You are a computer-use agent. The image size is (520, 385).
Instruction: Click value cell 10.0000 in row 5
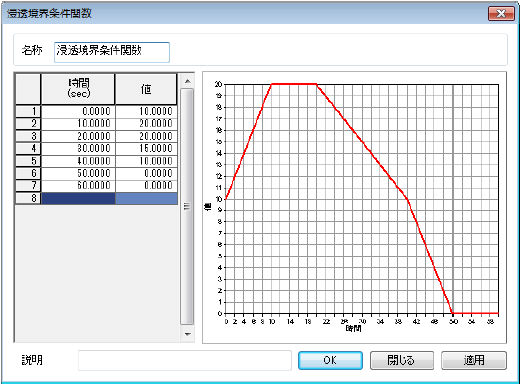coord(146,161)
